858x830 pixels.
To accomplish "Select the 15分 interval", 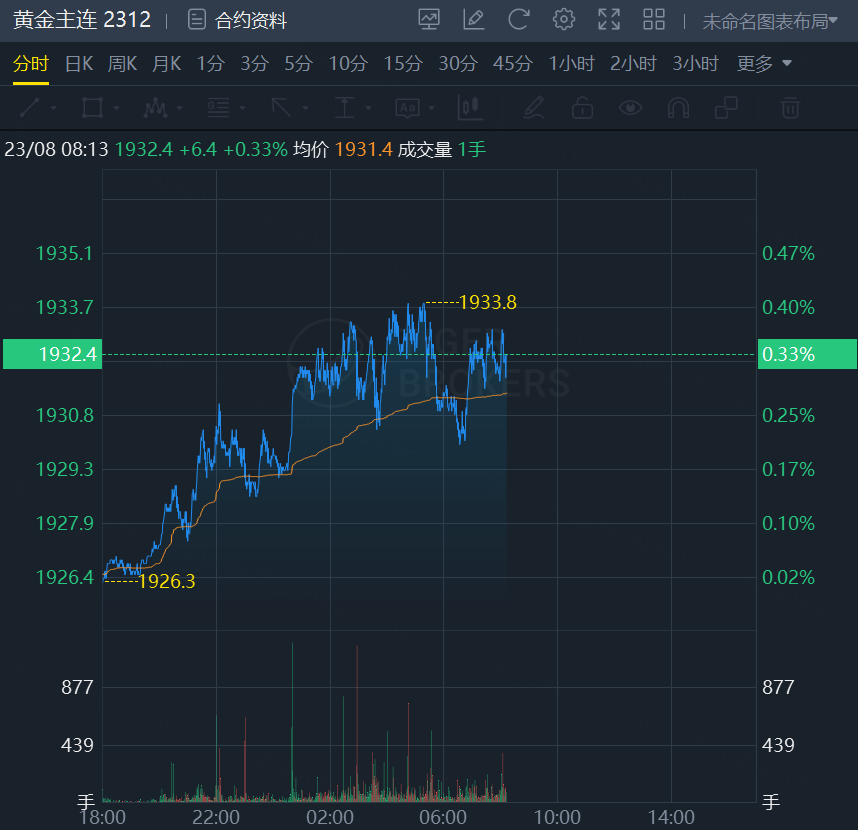I will 403,63.
